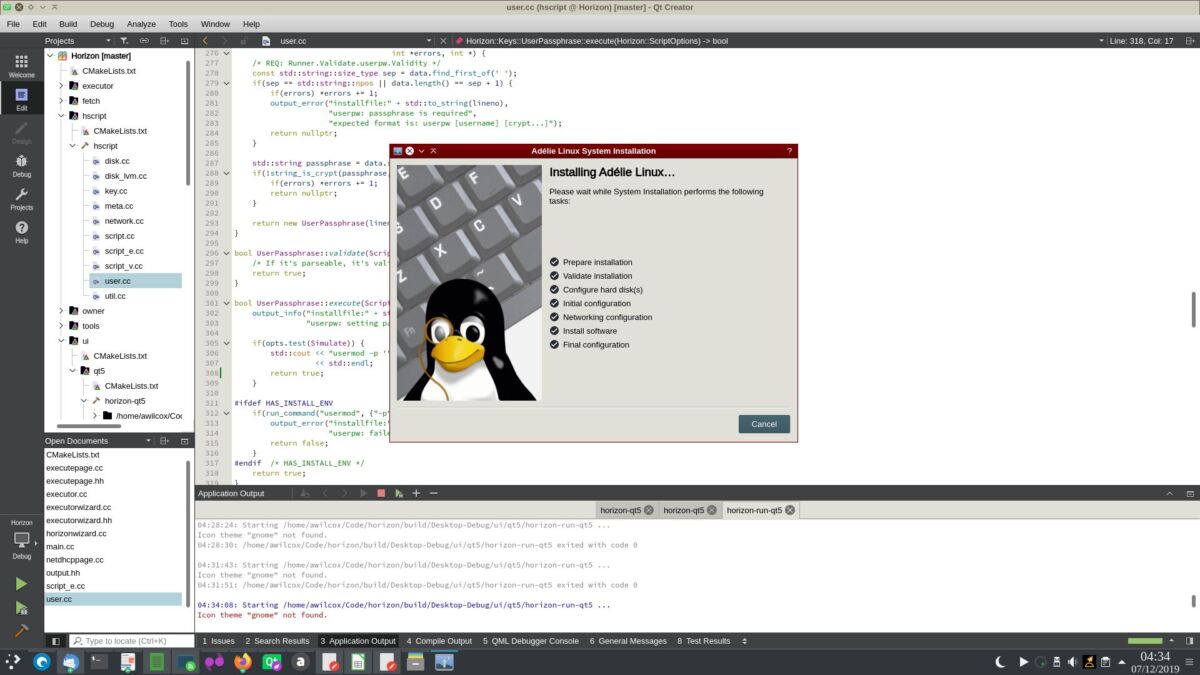
Task: Collapse the hscript folder in project tree
Action: [x=61, y=116]
